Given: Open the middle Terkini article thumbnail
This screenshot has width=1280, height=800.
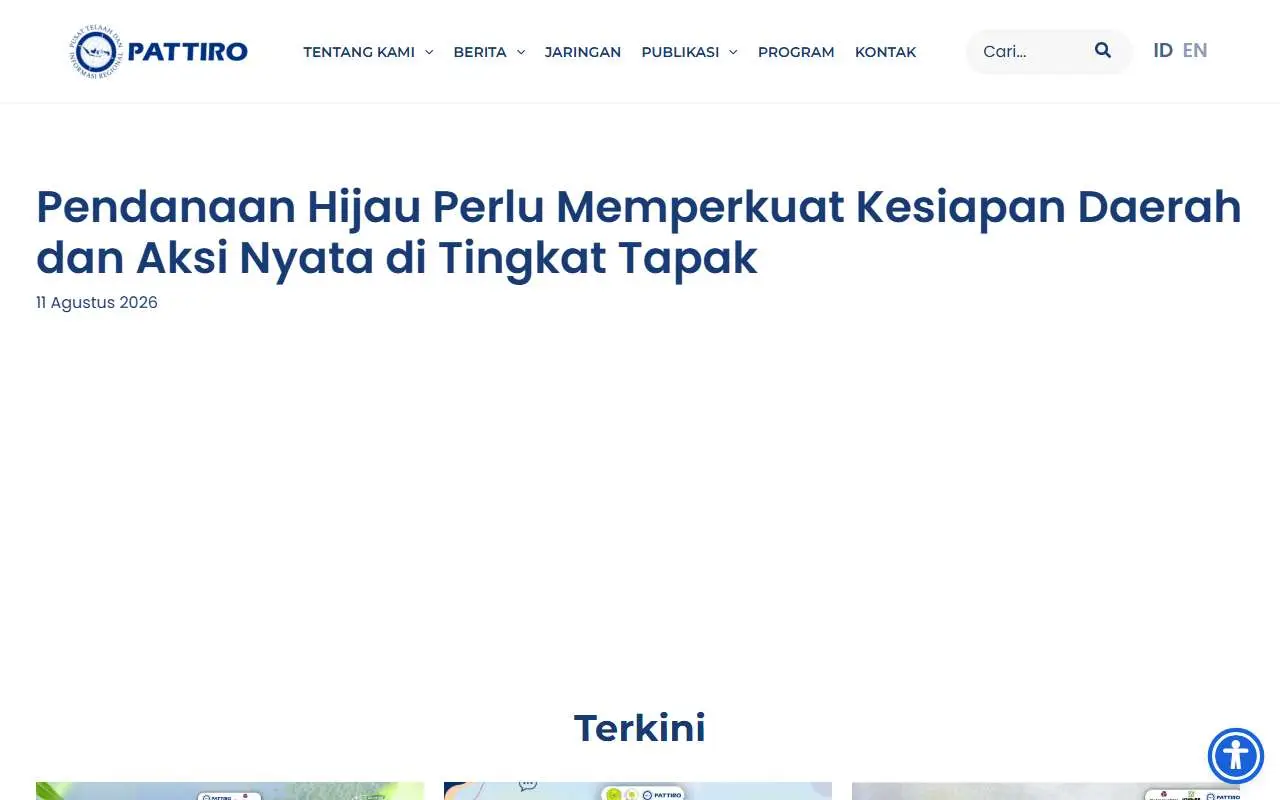Looking at the screenshot, I should [x=638, y=791].
